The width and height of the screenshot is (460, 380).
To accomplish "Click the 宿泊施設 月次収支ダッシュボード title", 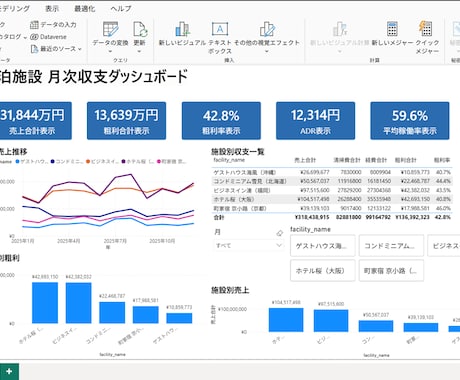I will coord(94,77).
